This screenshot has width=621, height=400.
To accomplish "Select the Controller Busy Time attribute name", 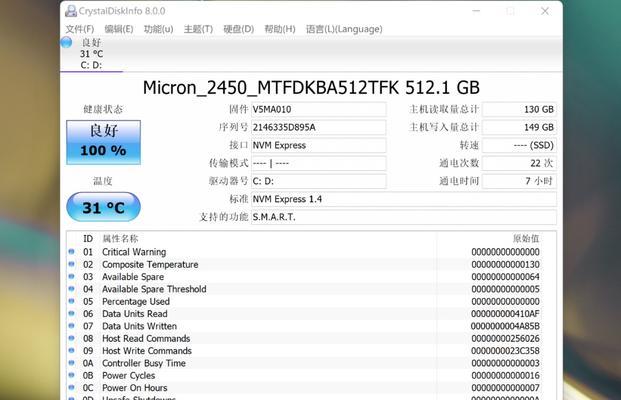I will [x=144, y=363].
